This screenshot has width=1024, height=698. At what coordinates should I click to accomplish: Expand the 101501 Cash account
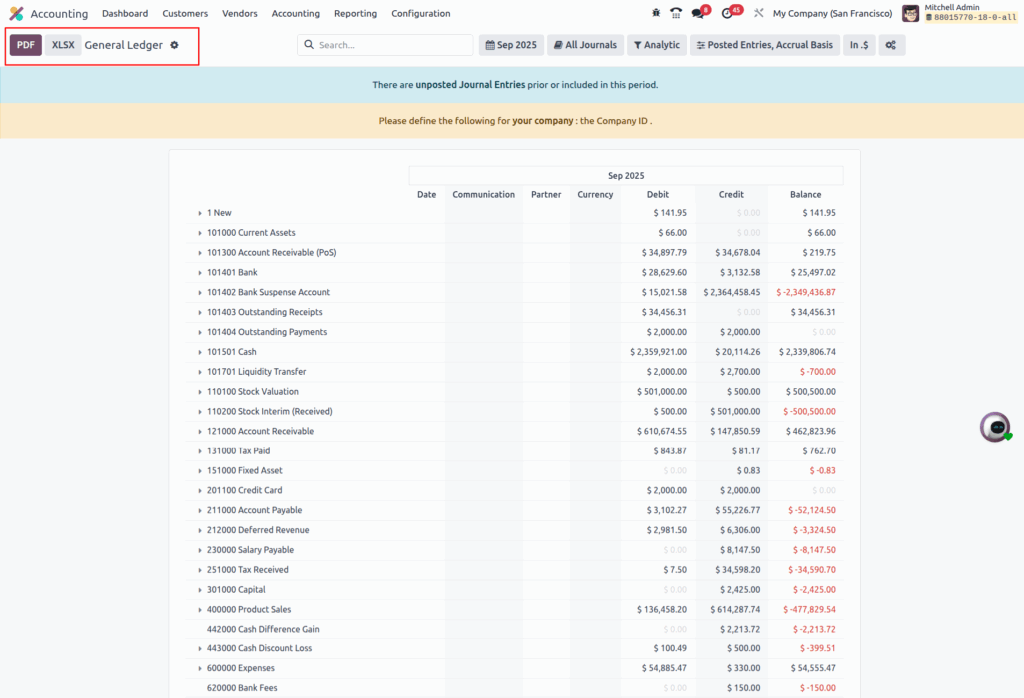(200, 352)
